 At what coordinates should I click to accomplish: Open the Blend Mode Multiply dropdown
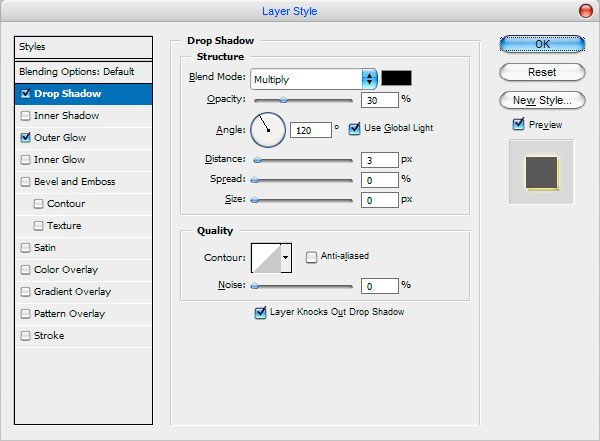(314, 79)
